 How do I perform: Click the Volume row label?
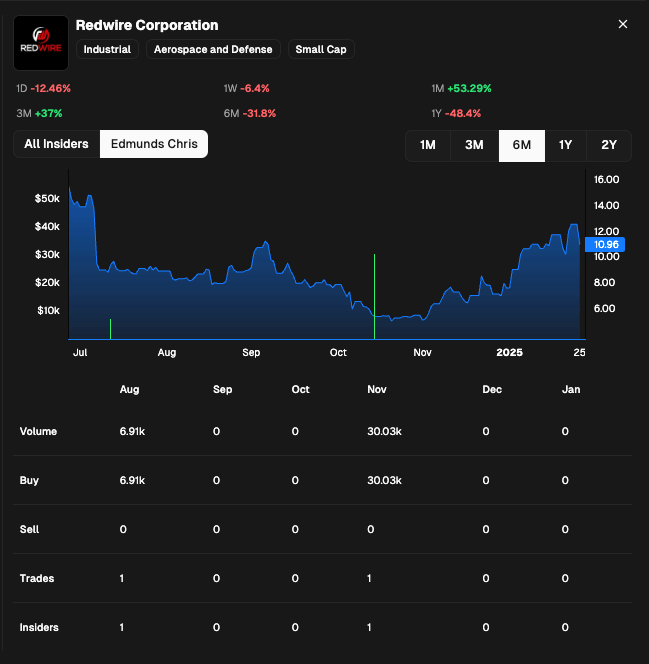(38, 431)
